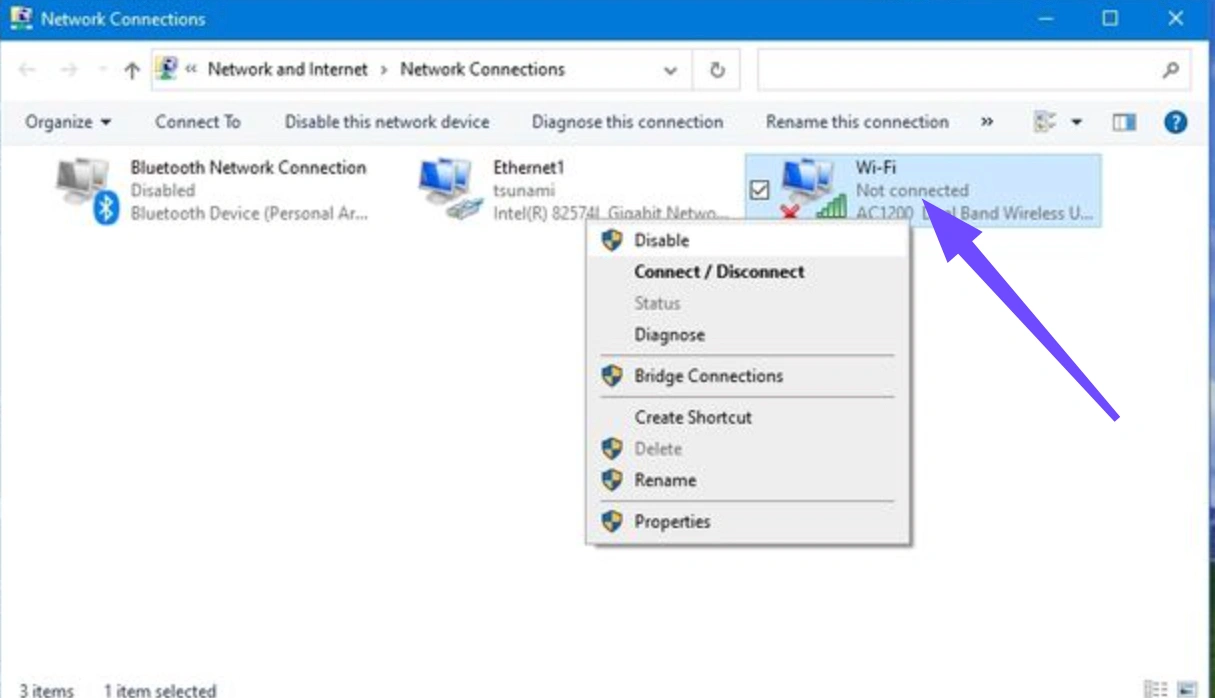Expand the address bar history dropdown
Image resolution: width=1215 pixels, height=698 pixels.
[x=670, y=70]
